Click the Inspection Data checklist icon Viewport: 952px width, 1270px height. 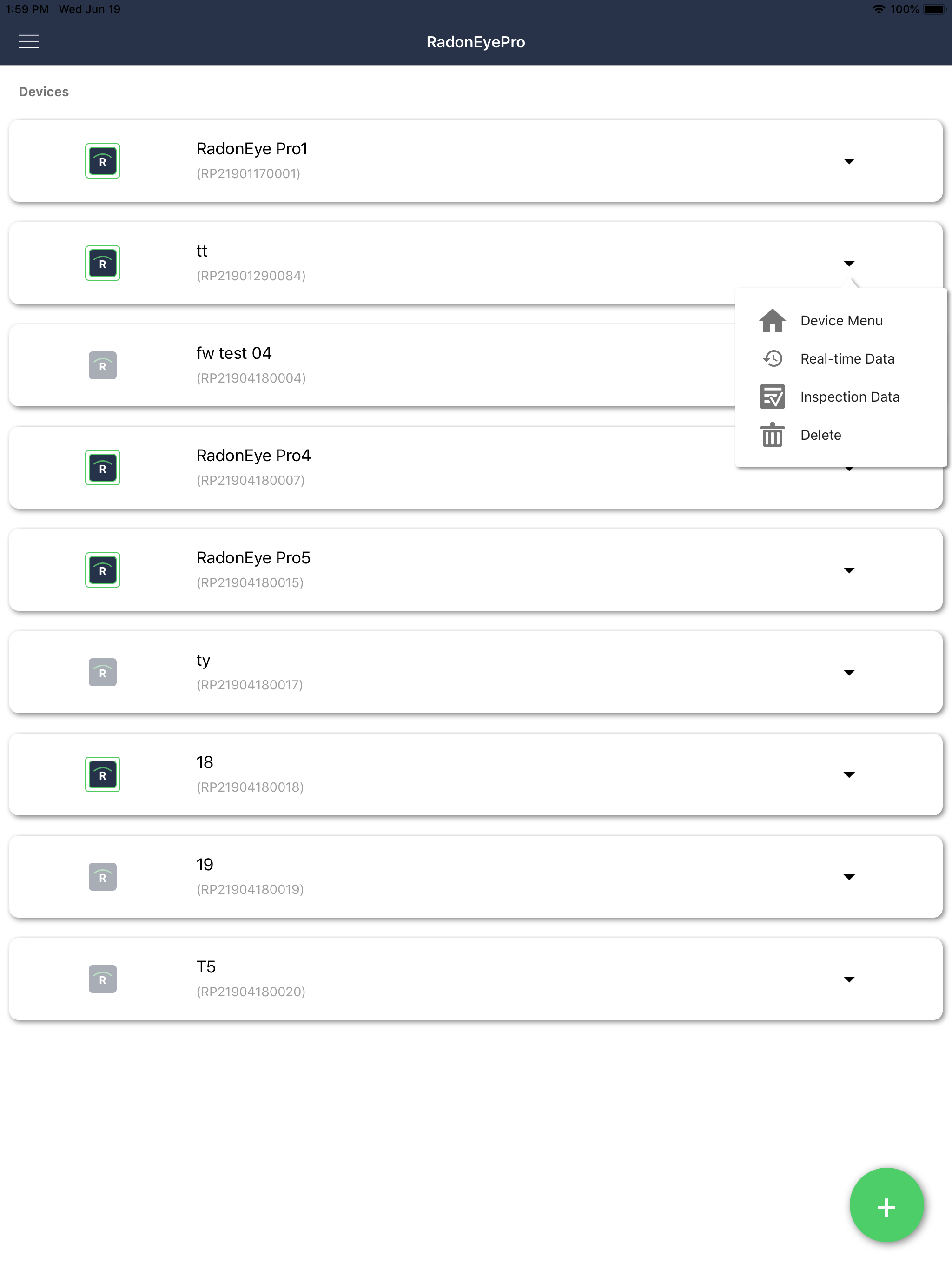[772, 397]
